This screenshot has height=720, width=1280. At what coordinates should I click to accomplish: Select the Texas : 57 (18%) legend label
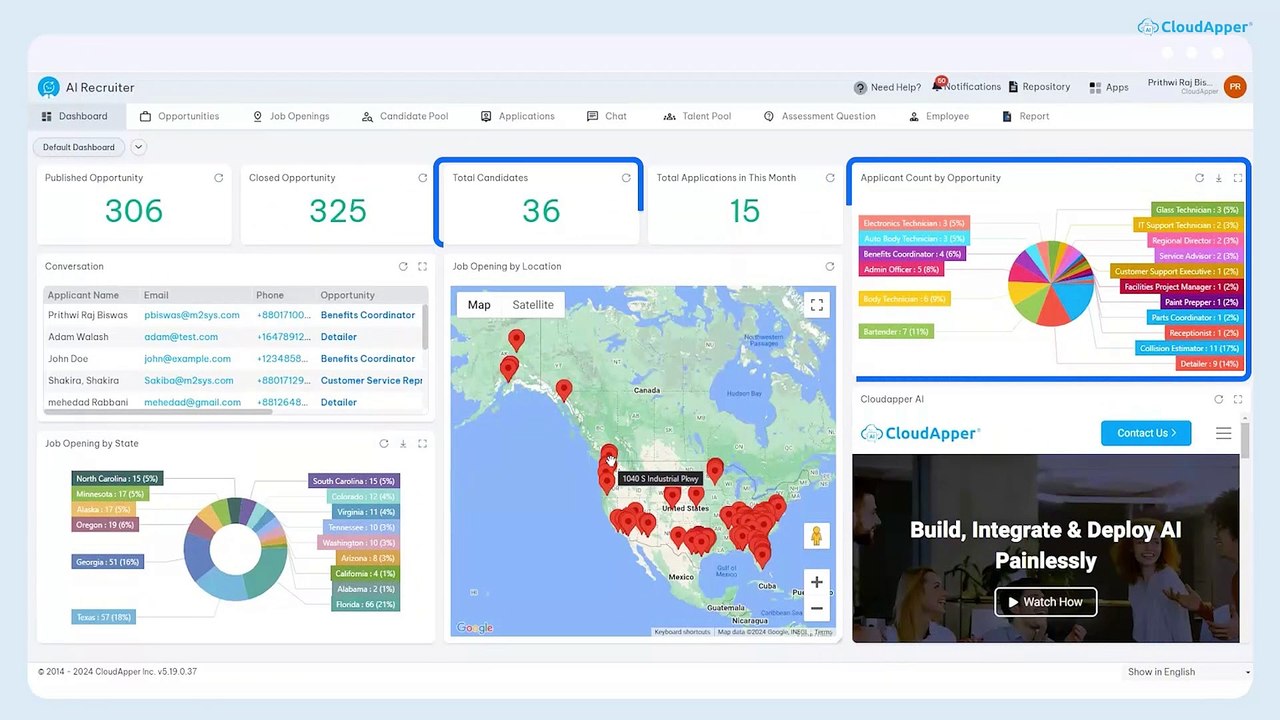click(x=104, y=617)
